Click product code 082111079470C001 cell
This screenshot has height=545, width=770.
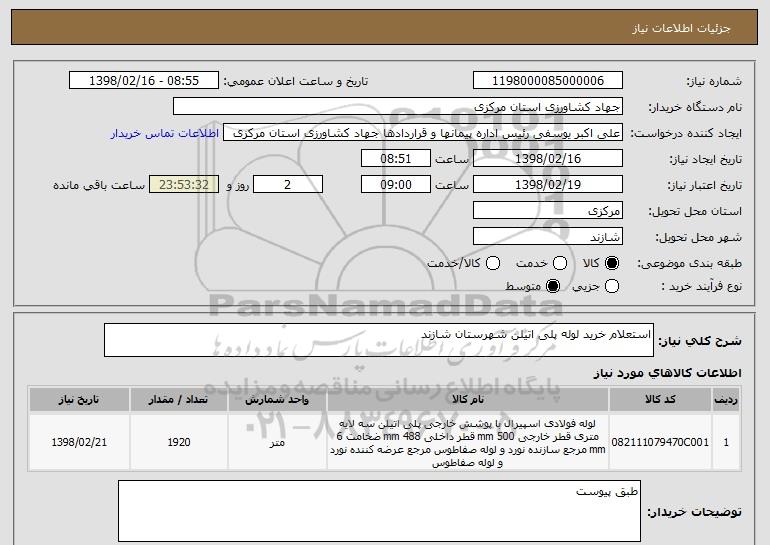[660, 442]
